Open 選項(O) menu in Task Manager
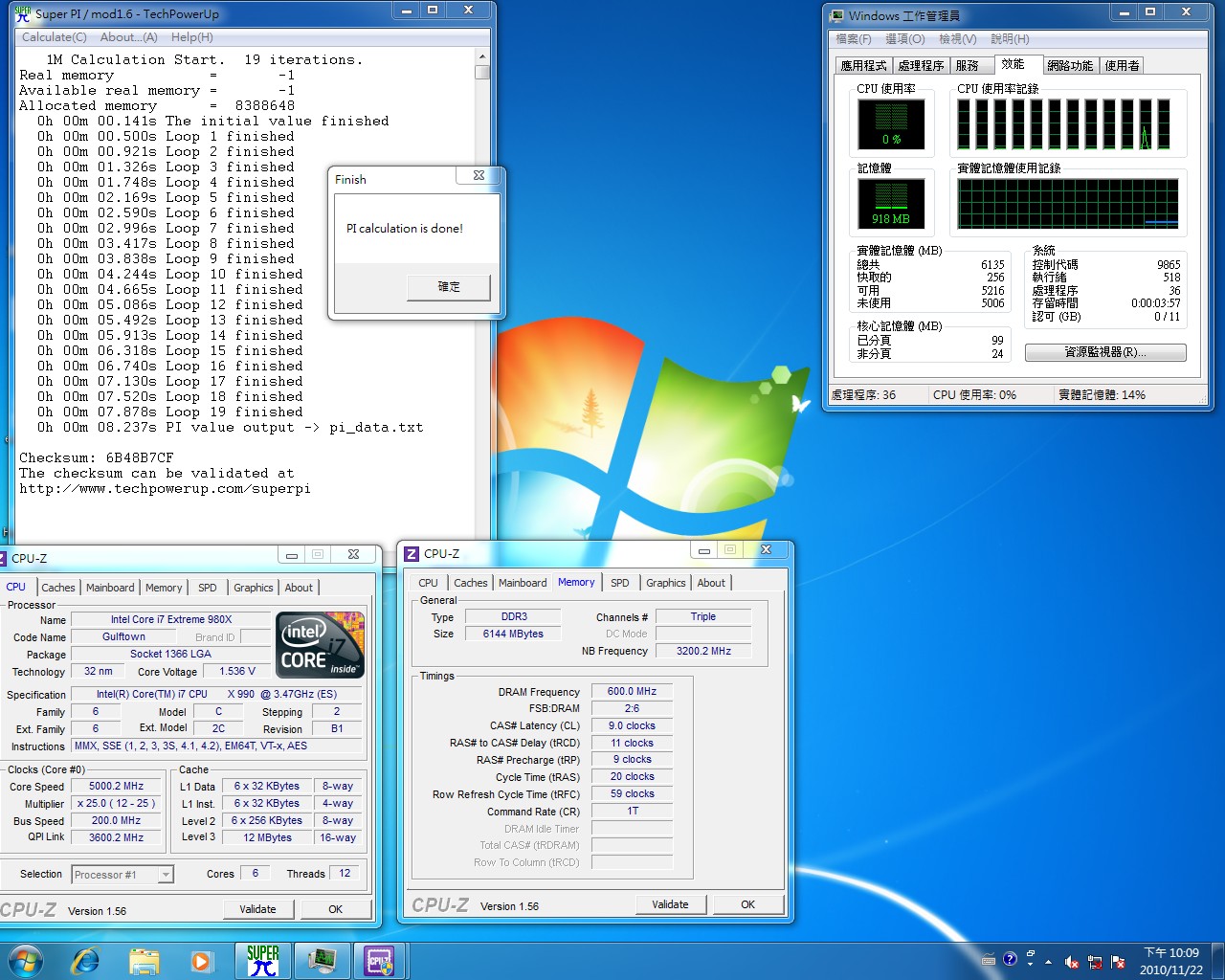The width and height of the screenshot is (1225, 980). [904, 39]
